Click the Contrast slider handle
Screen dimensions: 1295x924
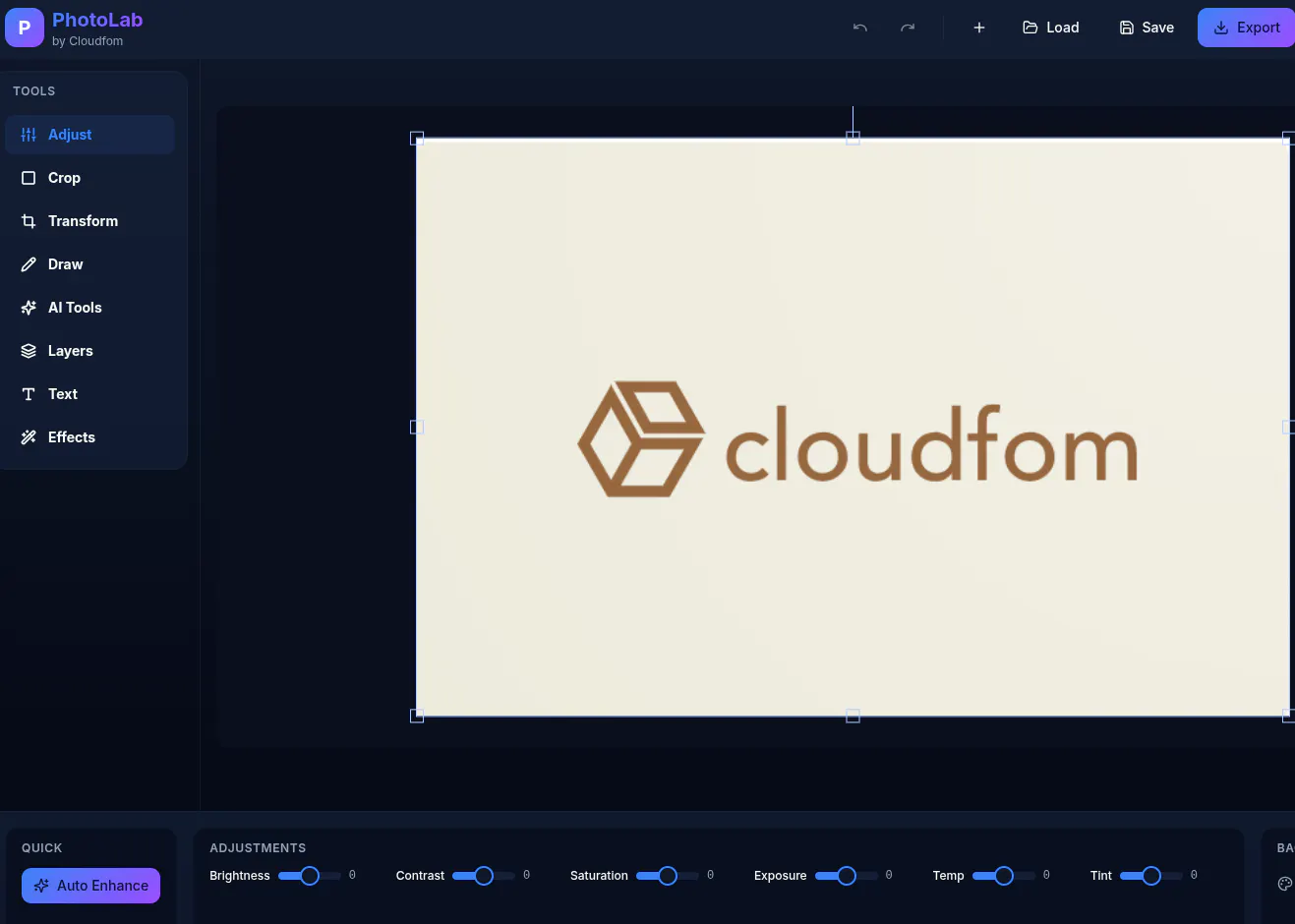point(484,876)
